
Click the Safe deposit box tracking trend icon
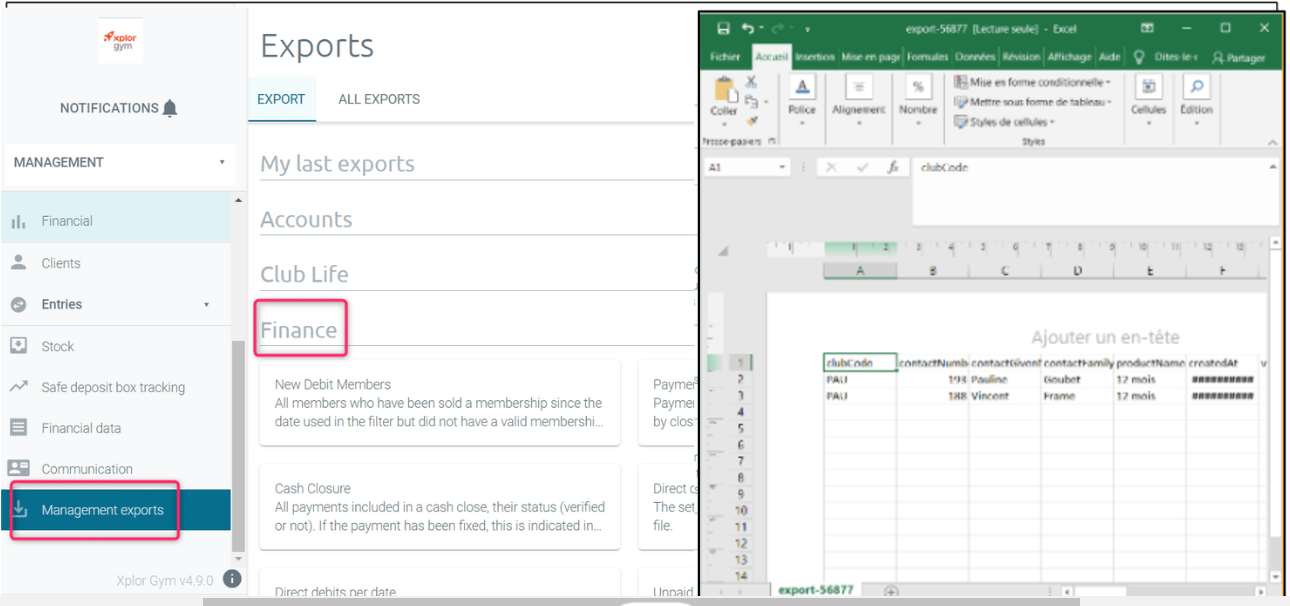(x=18, y=386)
